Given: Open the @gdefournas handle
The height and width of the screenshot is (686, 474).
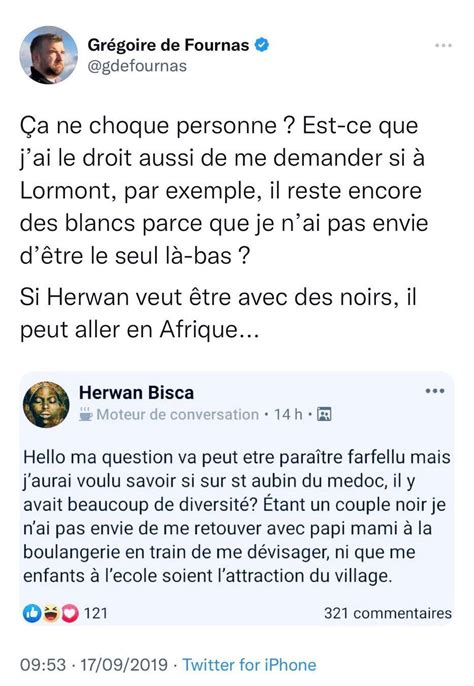Looking at the screenshot, I should tap(137, 66).
